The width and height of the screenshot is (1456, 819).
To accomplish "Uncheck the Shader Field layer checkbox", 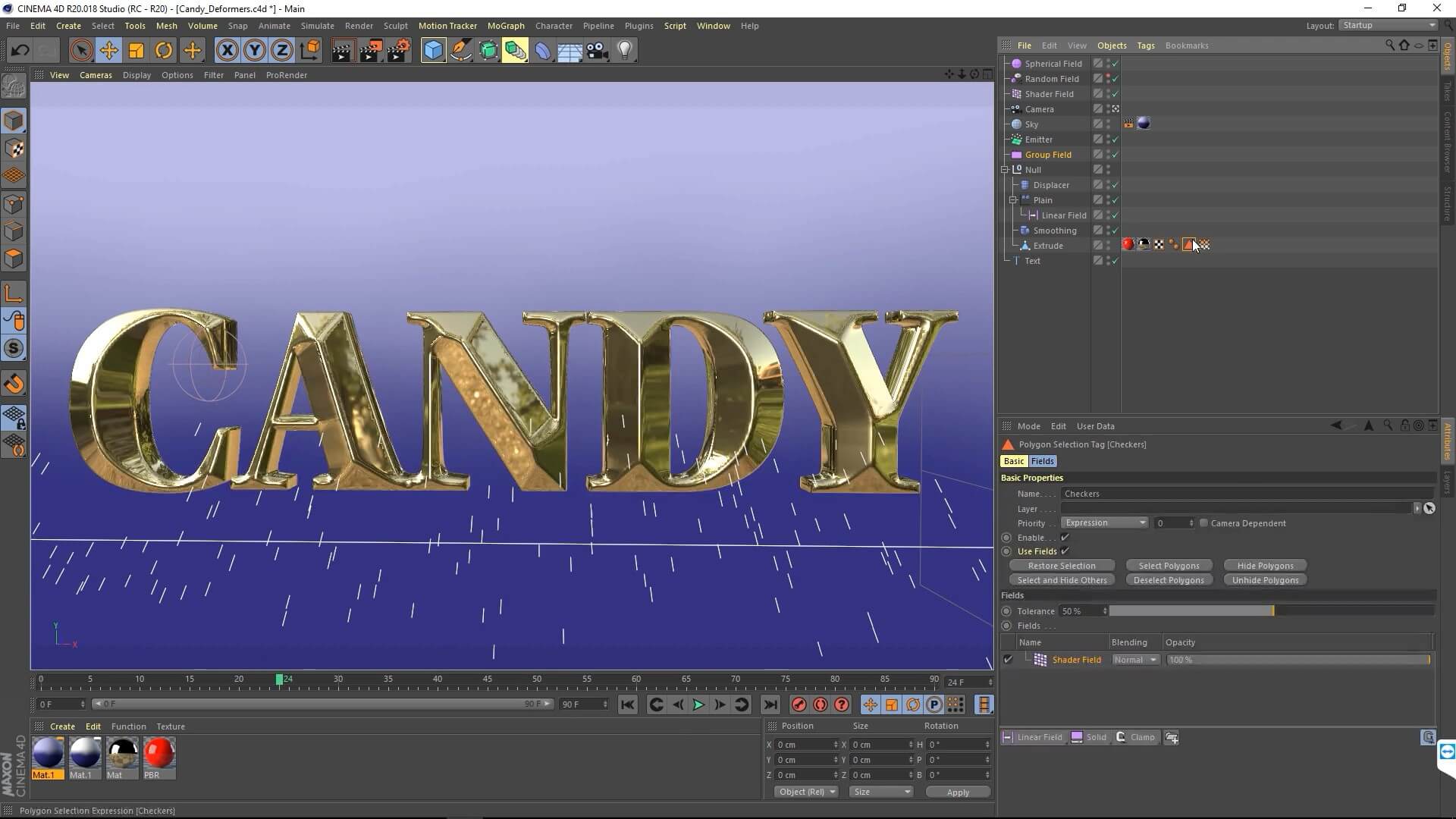I will [x=1008, y=660].
